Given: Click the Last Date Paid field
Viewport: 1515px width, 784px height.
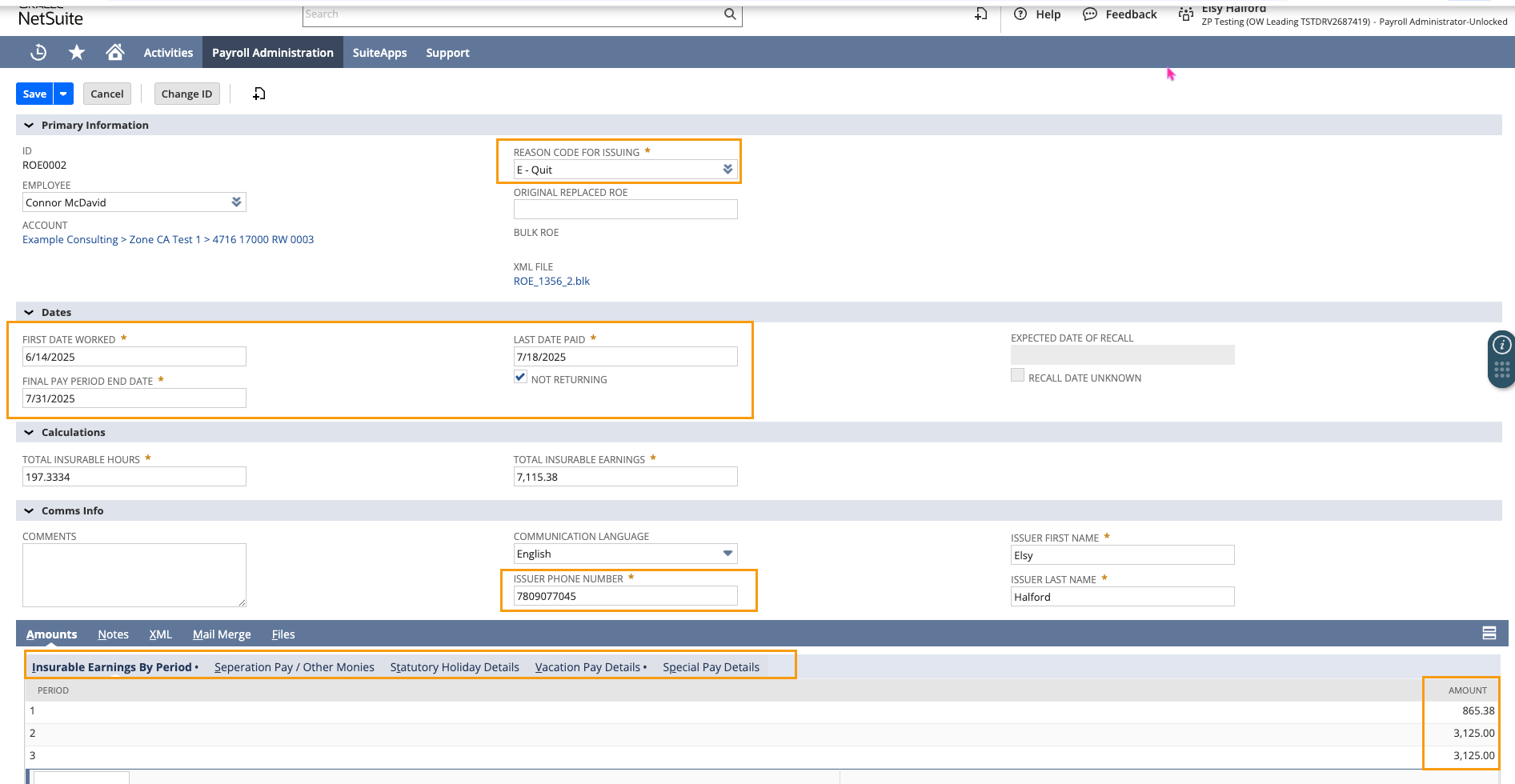Looking at the screenshot, I should point(625,357).
